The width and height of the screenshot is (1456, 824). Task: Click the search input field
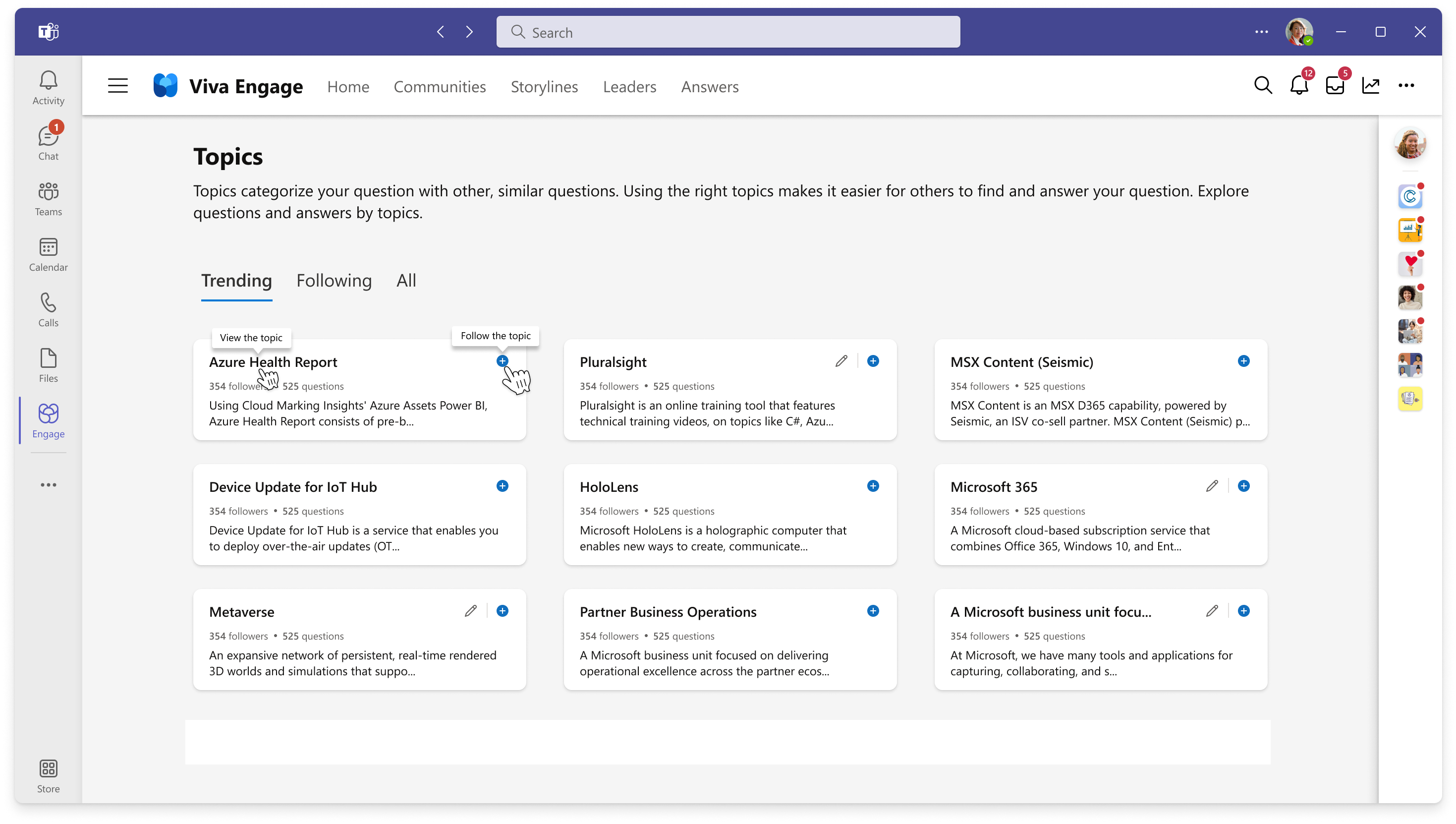coord(728,32)
